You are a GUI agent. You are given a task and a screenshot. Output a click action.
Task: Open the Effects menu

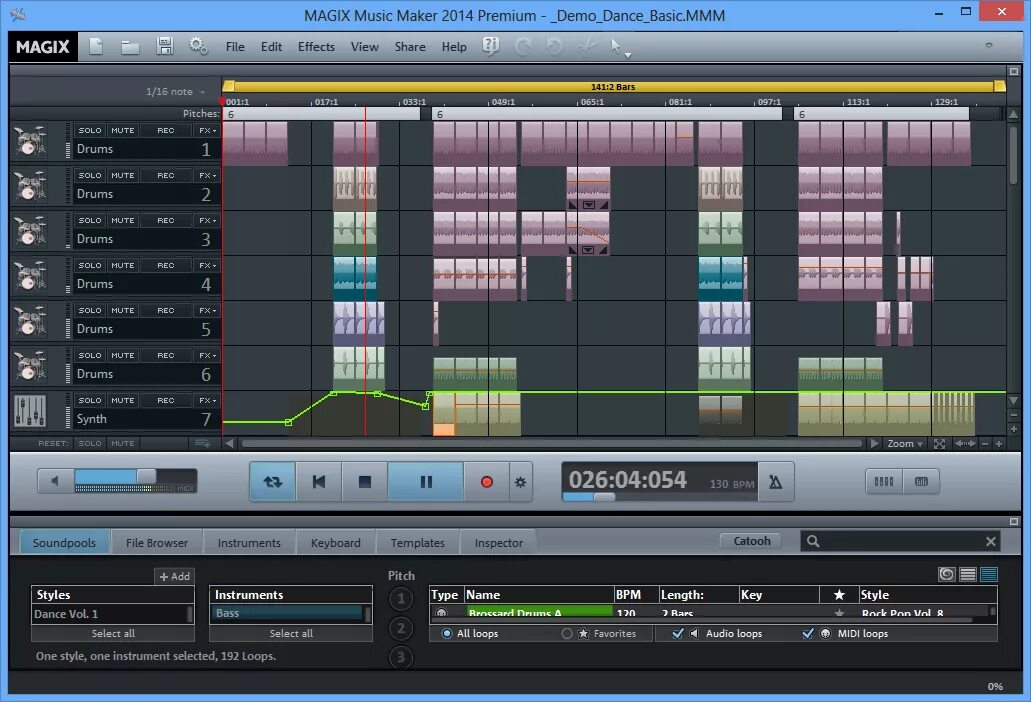tap(316, 47)
